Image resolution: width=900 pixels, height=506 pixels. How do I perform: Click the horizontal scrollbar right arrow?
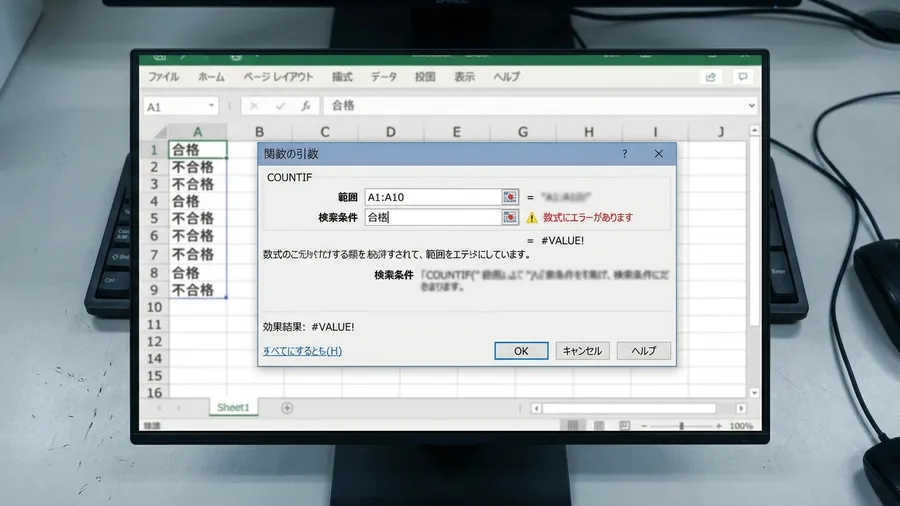741,408
